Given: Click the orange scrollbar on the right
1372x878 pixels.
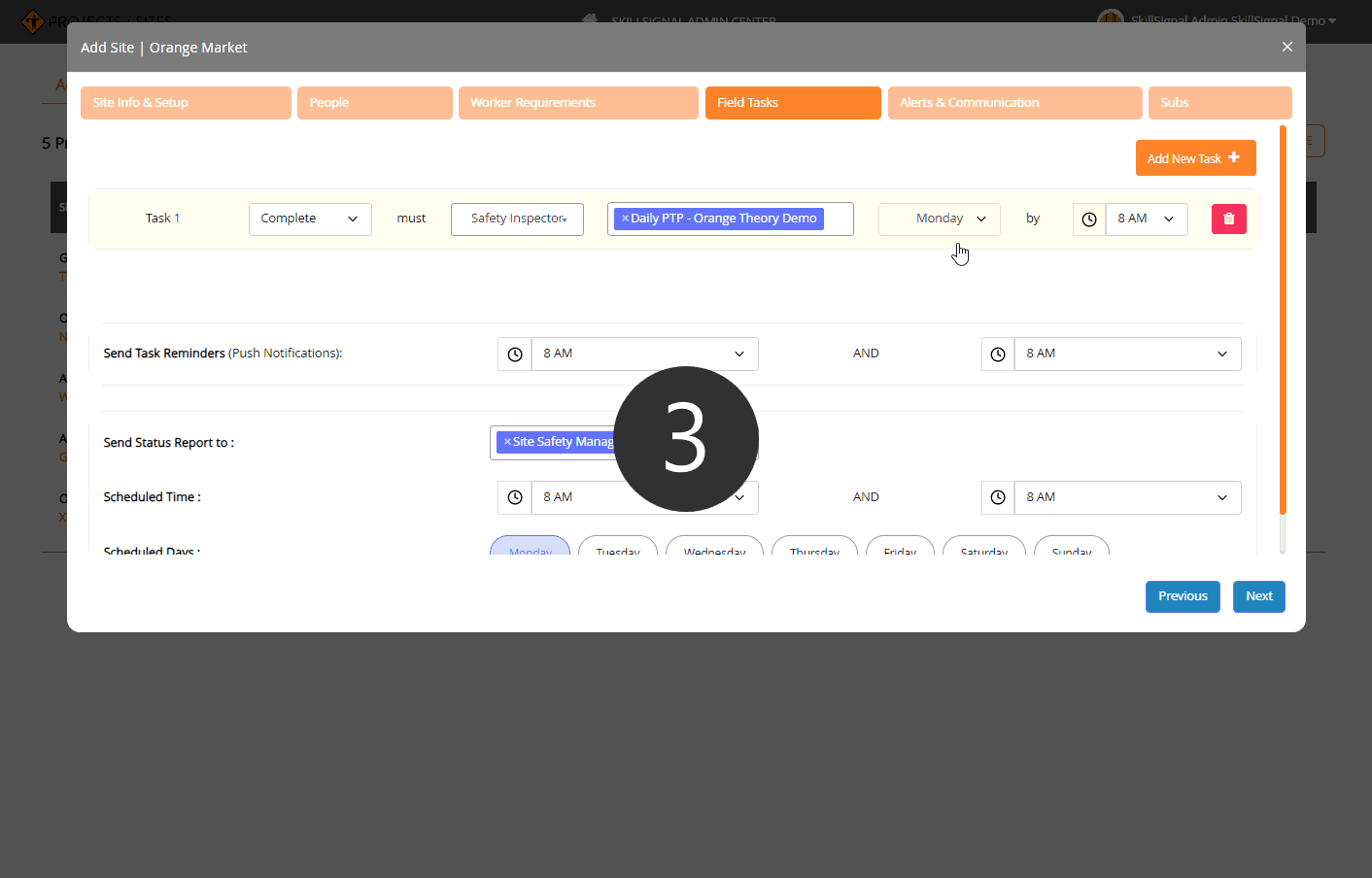Looking at the screenshot, I should tap(1283, 321).
